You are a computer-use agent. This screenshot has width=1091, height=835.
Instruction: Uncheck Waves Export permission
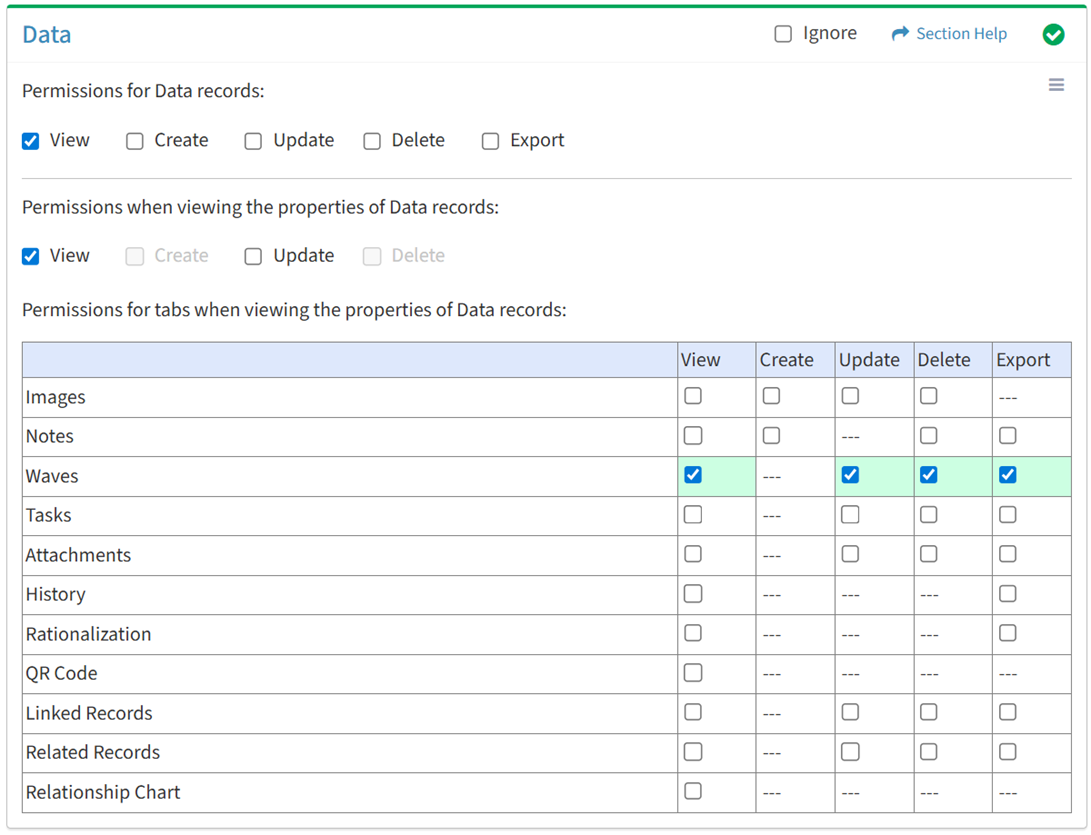[1007, 475]
